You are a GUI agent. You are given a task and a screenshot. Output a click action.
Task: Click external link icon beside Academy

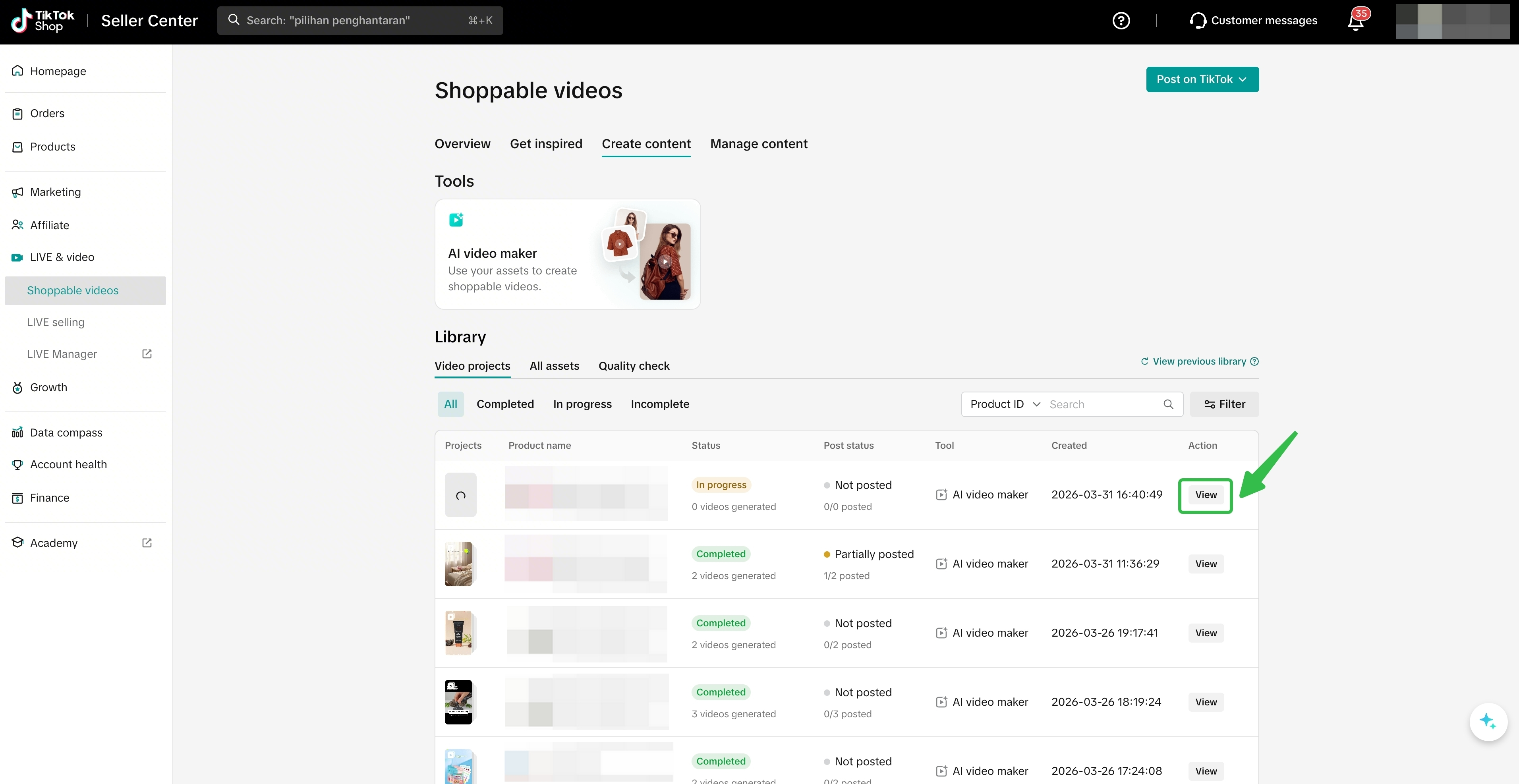[147, 543]
